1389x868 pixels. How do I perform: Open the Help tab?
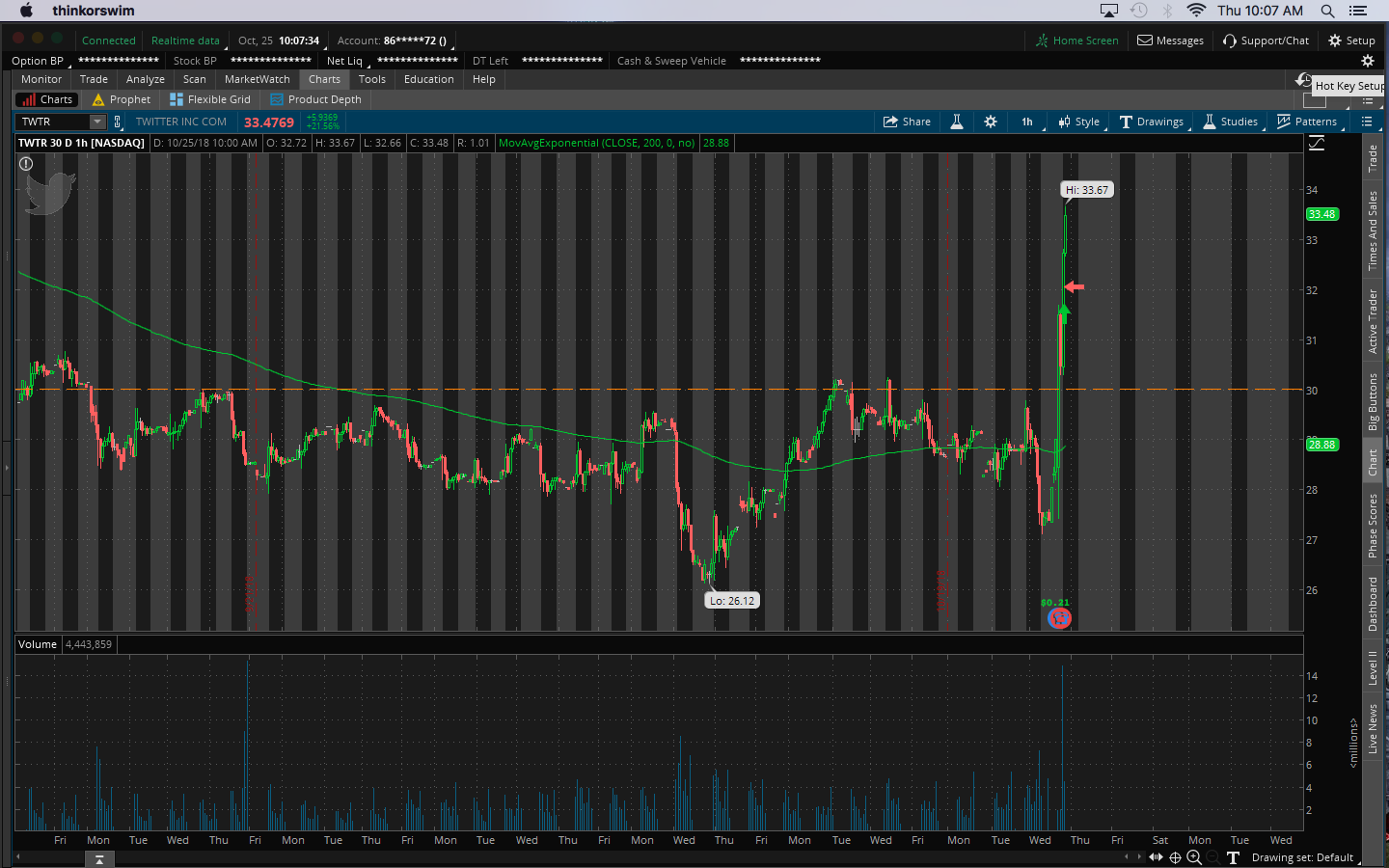(x=484, y=79)
